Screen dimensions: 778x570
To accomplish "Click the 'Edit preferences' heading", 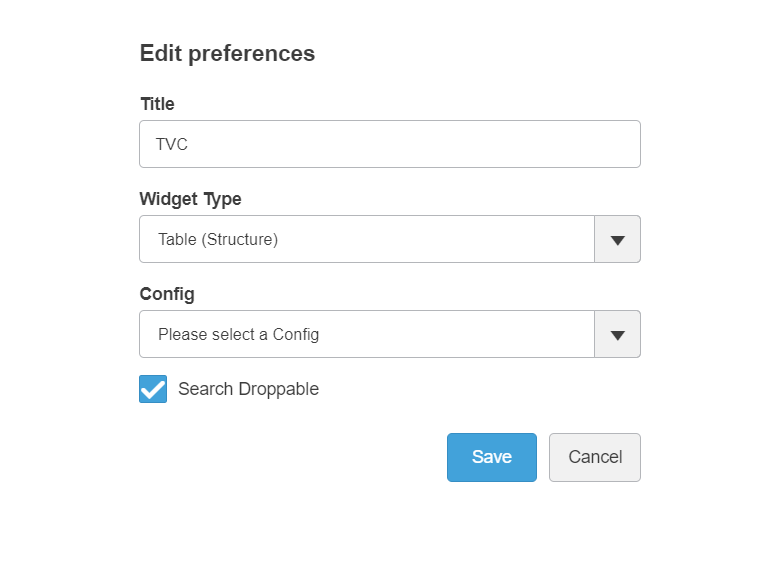I will [227, 54].
